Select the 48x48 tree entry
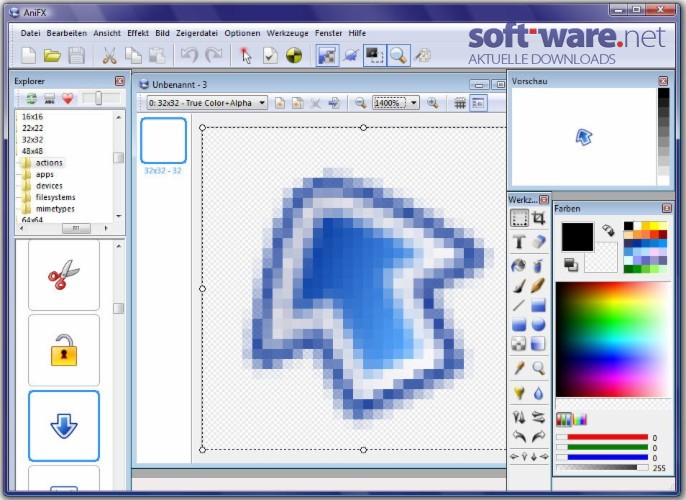This screenshot has width=686, height=500. click(32, 151)
